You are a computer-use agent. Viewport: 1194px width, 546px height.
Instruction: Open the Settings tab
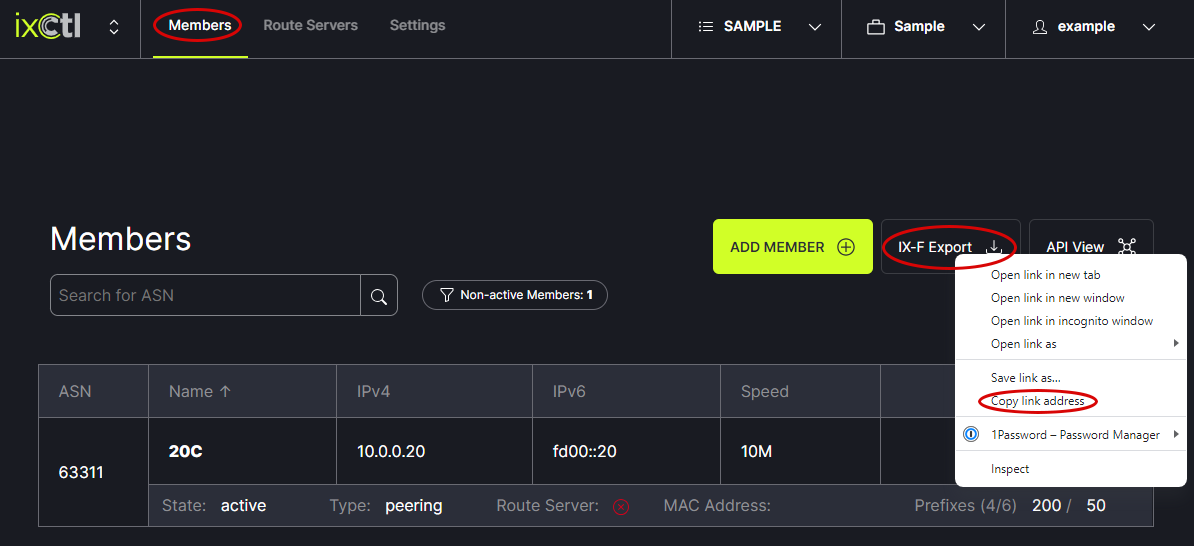417,25
